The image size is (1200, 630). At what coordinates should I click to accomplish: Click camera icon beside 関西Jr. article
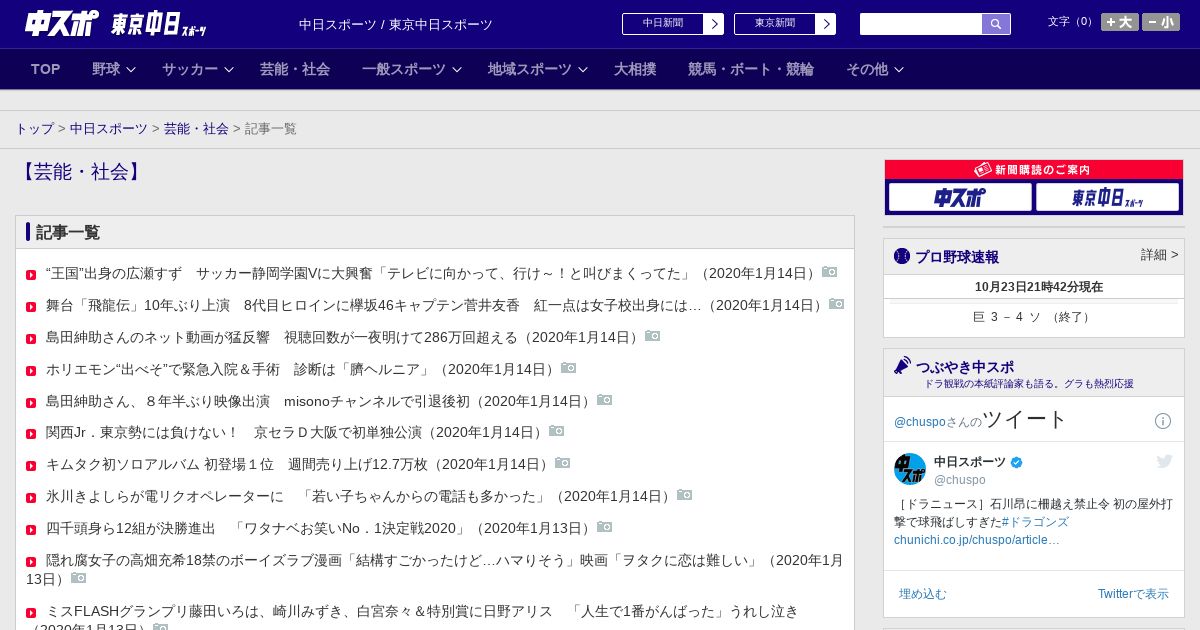[557, 431]
